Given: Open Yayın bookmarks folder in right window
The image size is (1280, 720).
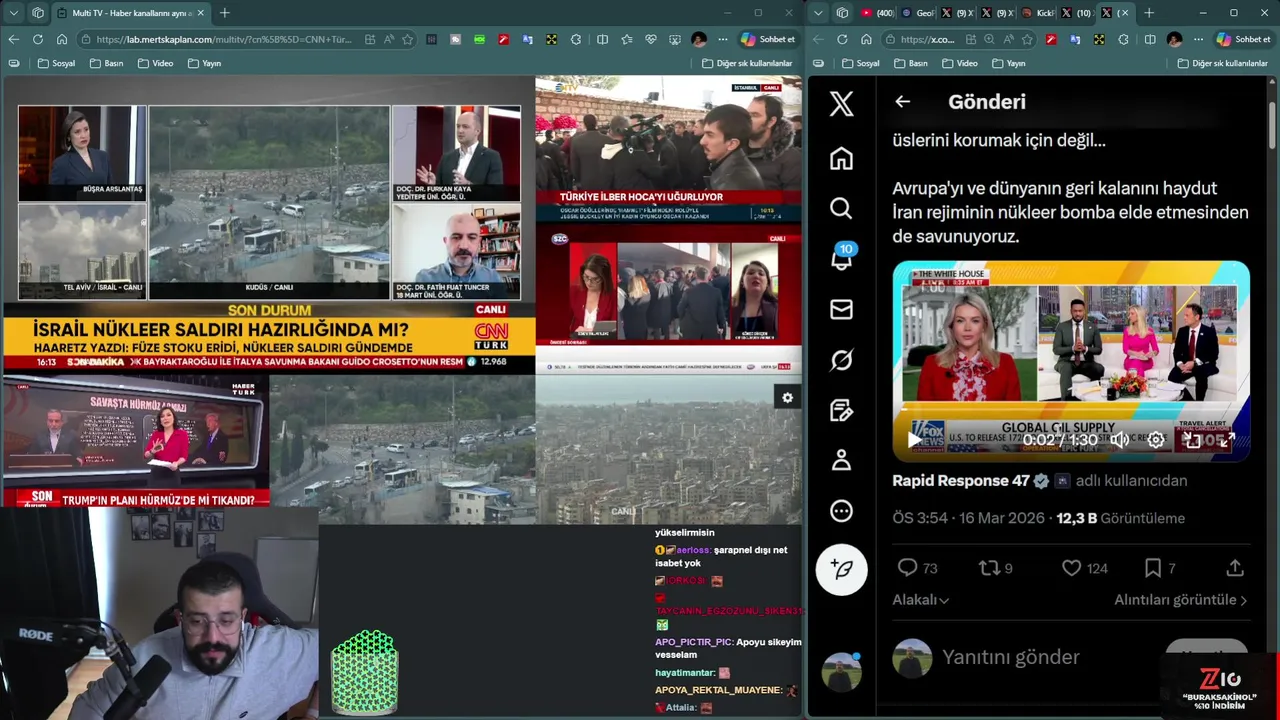Looking at the screenshot, I should tap(1008, 63).
